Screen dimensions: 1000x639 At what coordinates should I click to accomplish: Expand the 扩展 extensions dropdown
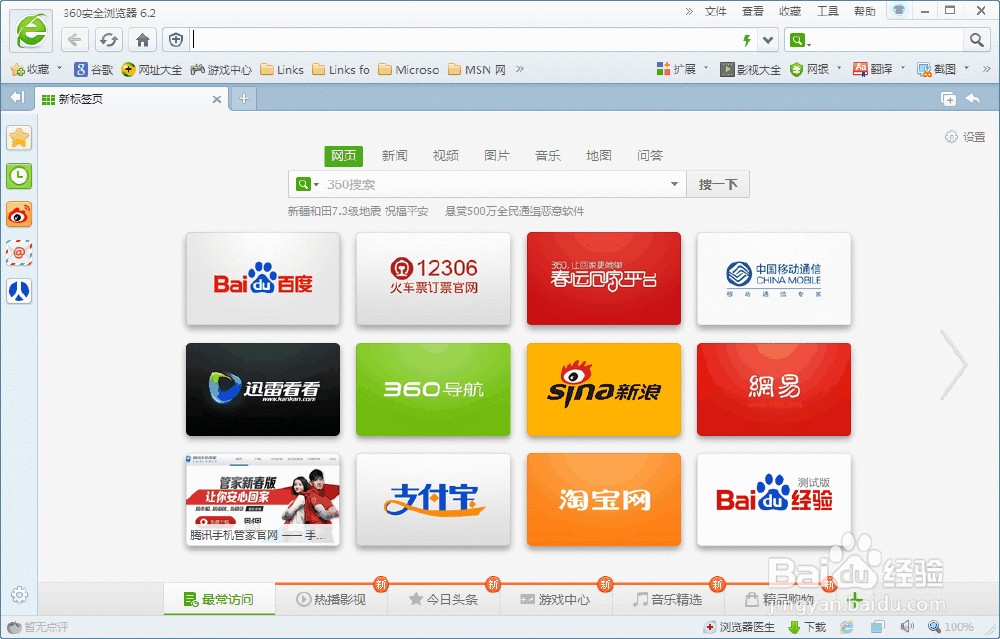[x=707, y=68]
